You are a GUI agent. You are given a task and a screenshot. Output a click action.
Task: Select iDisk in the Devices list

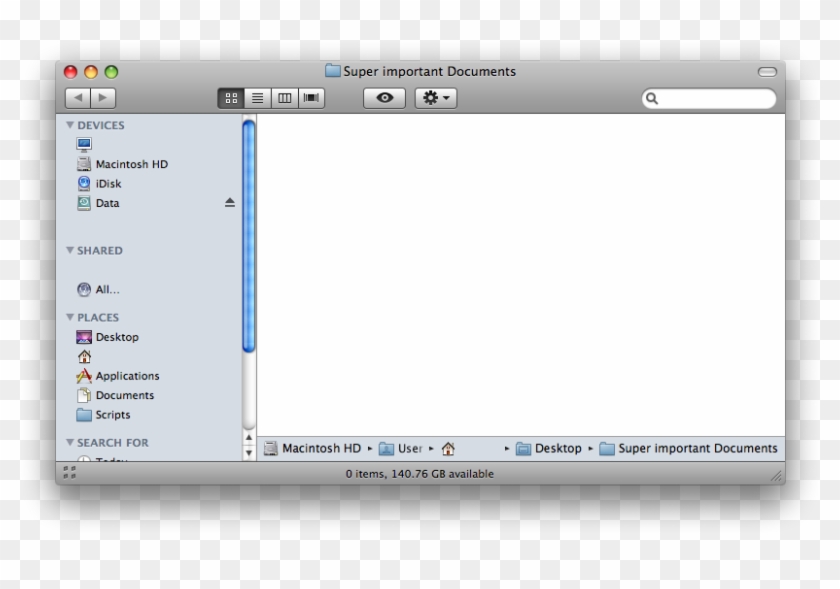108,183
